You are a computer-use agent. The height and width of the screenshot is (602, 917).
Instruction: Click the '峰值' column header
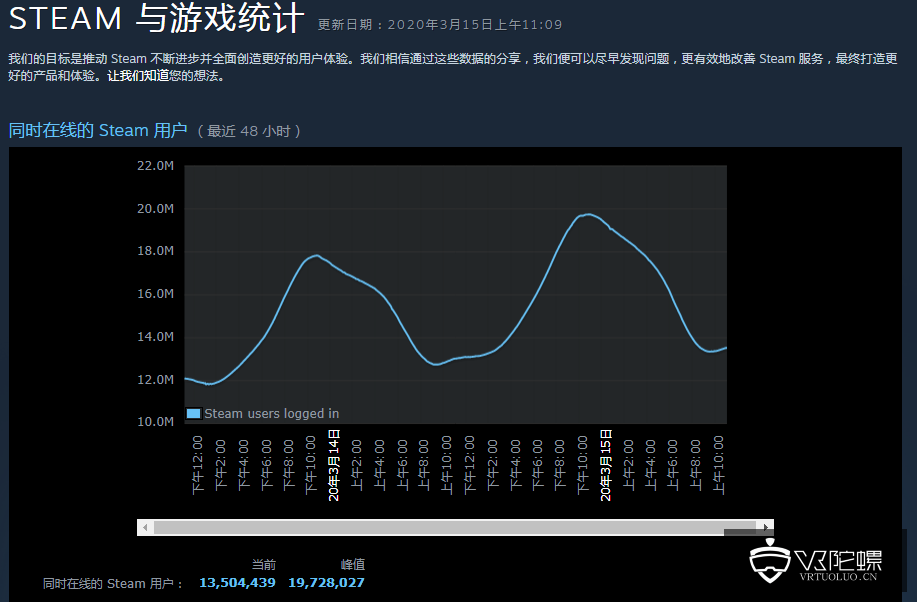[x=353, y=565]
